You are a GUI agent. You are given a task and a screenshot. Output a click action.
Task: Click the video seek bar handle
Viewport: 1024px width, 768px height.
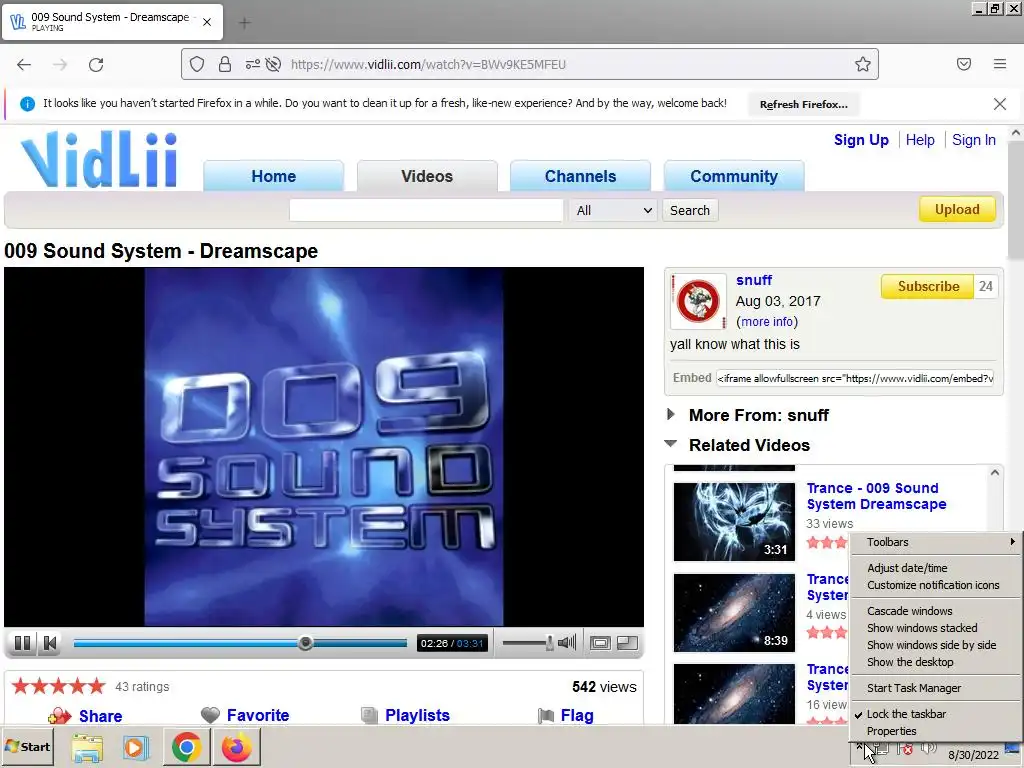[305, 643]
